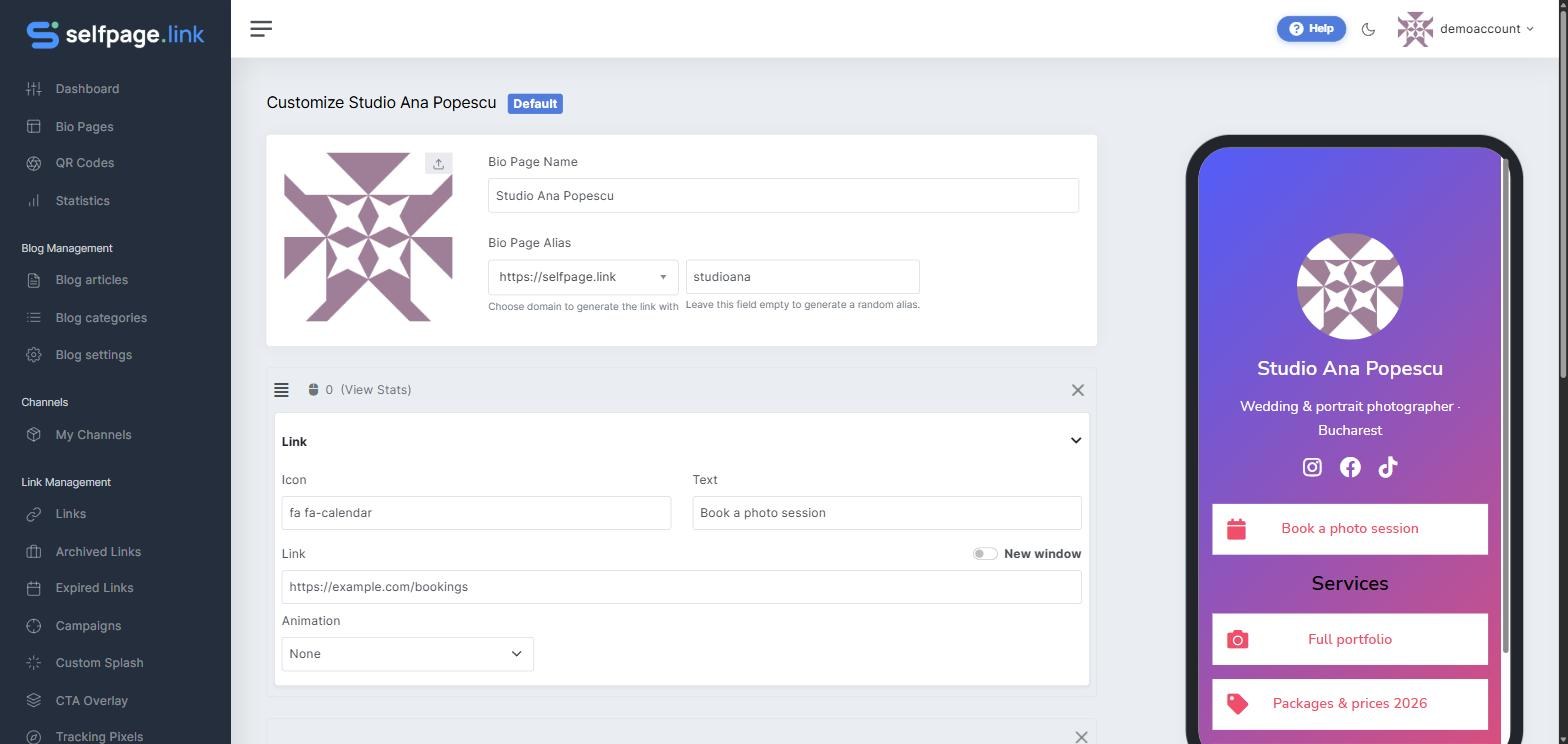Open TikTok icon in phone preview

point(1387,467)
